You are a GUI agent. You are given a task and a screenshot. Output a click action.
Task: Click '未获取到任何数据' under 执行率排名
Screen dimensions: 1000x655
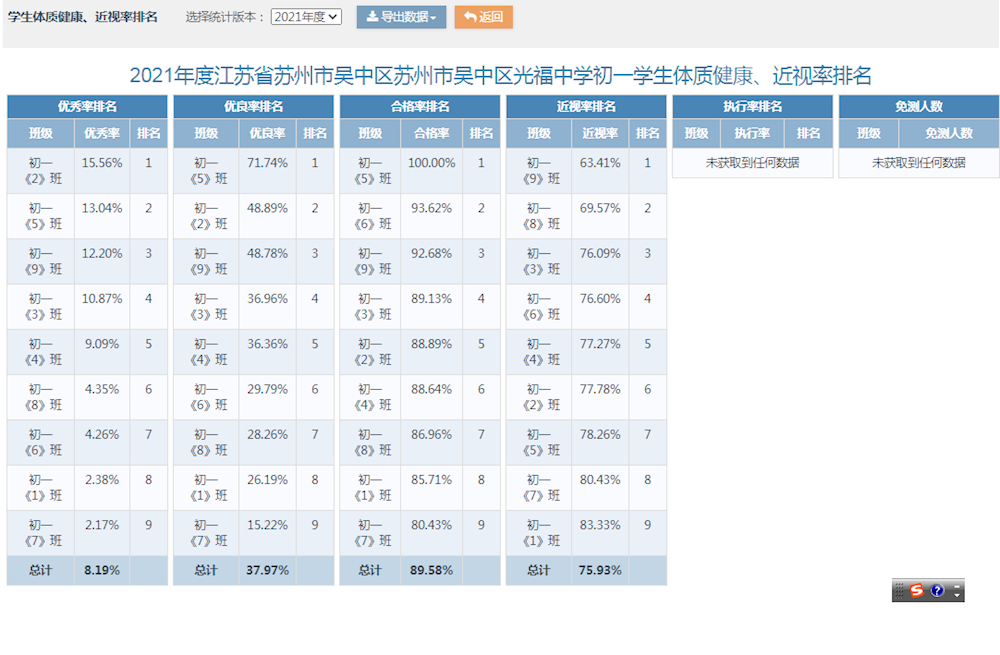753,163
